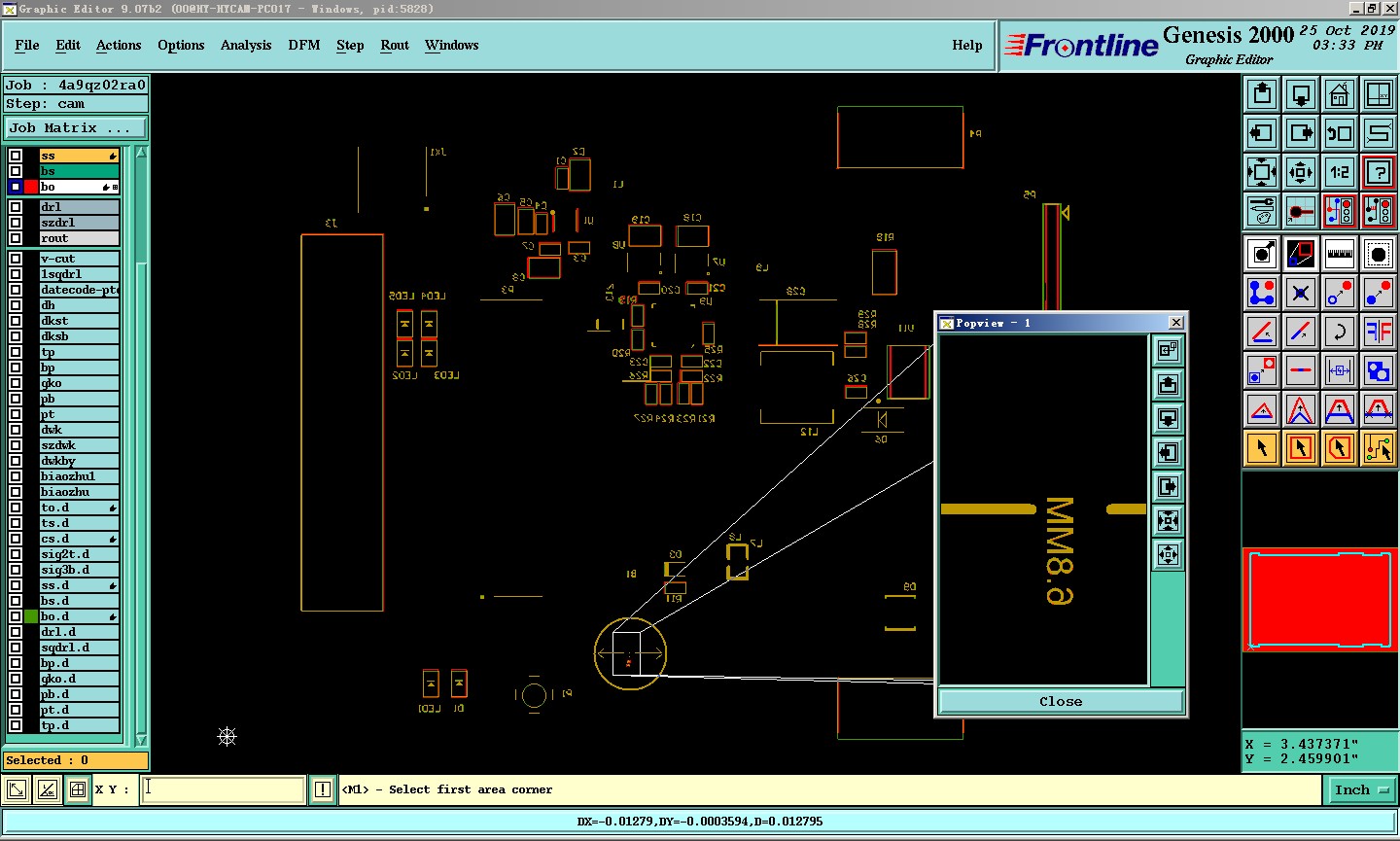
Task: Open the Windows menu
Action: 452,45
